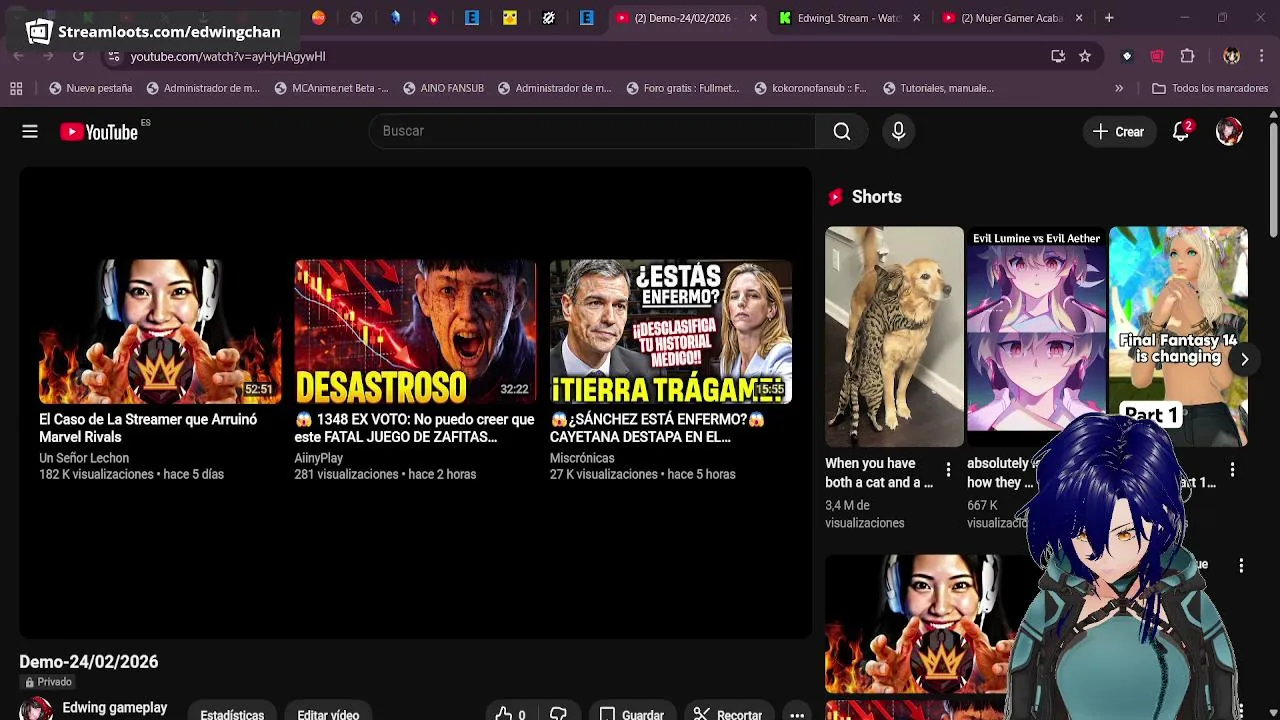
Task: Open the Todos los marcadores folder
Action: (1210, 88)
